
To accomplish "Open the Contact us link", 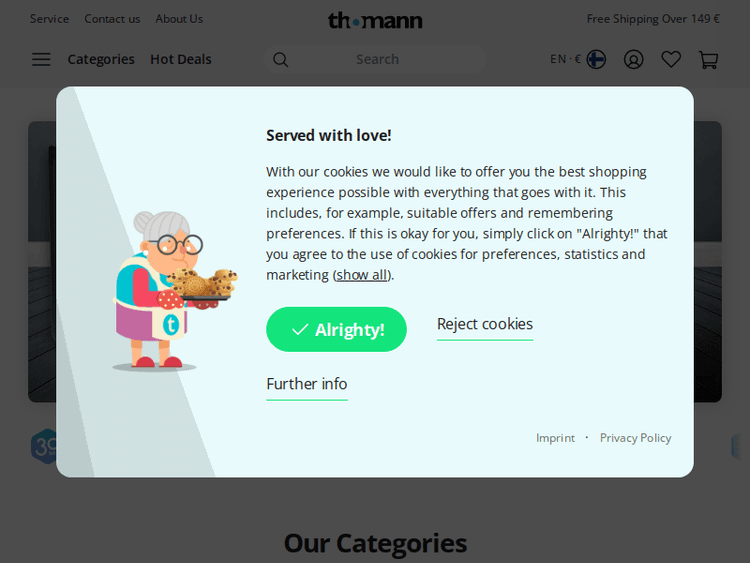I will click(x=112, y=19).
